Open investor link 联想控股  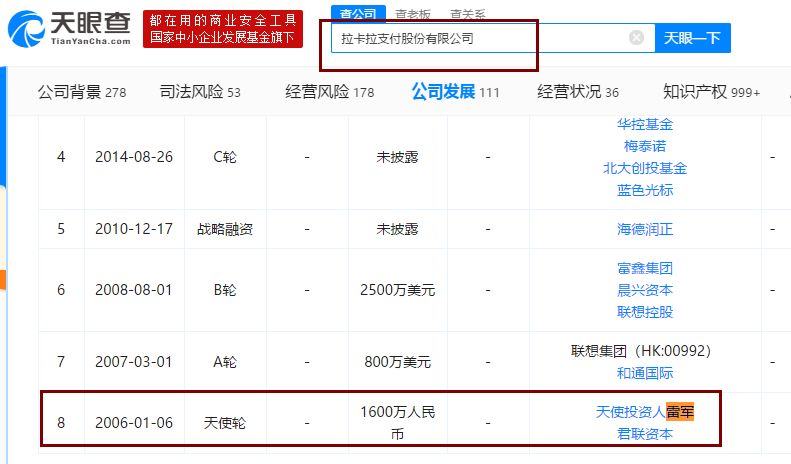pos(645,312)
